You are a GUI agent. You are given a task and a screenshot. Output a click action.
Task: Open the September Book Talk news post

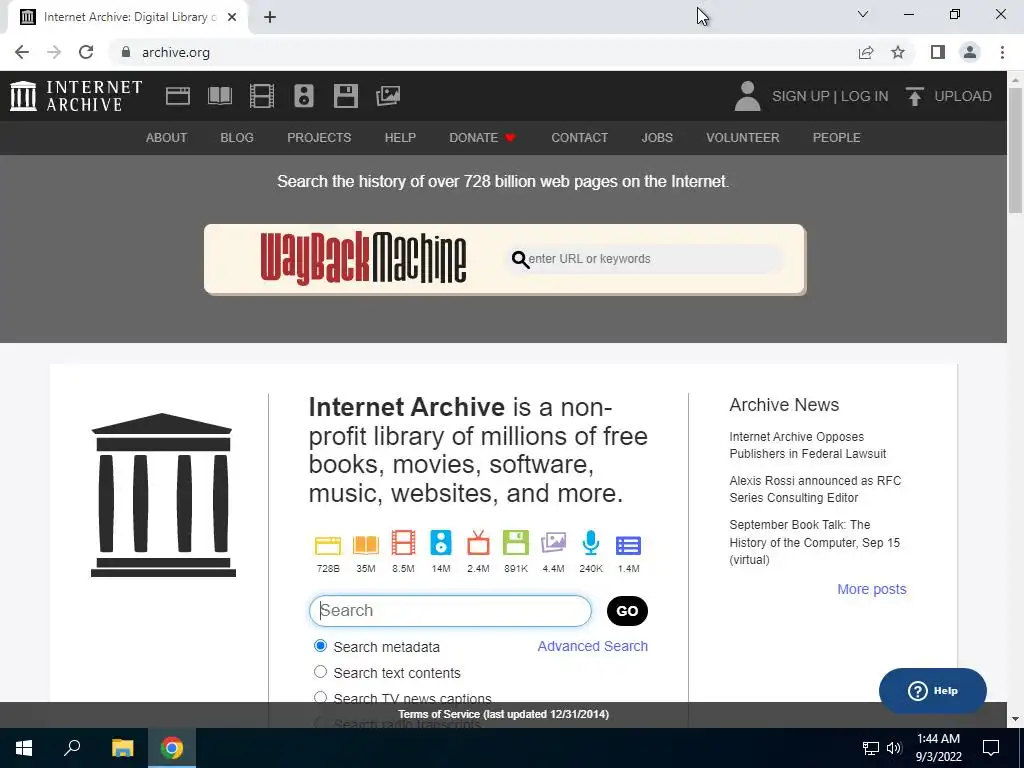coord(814,542)
